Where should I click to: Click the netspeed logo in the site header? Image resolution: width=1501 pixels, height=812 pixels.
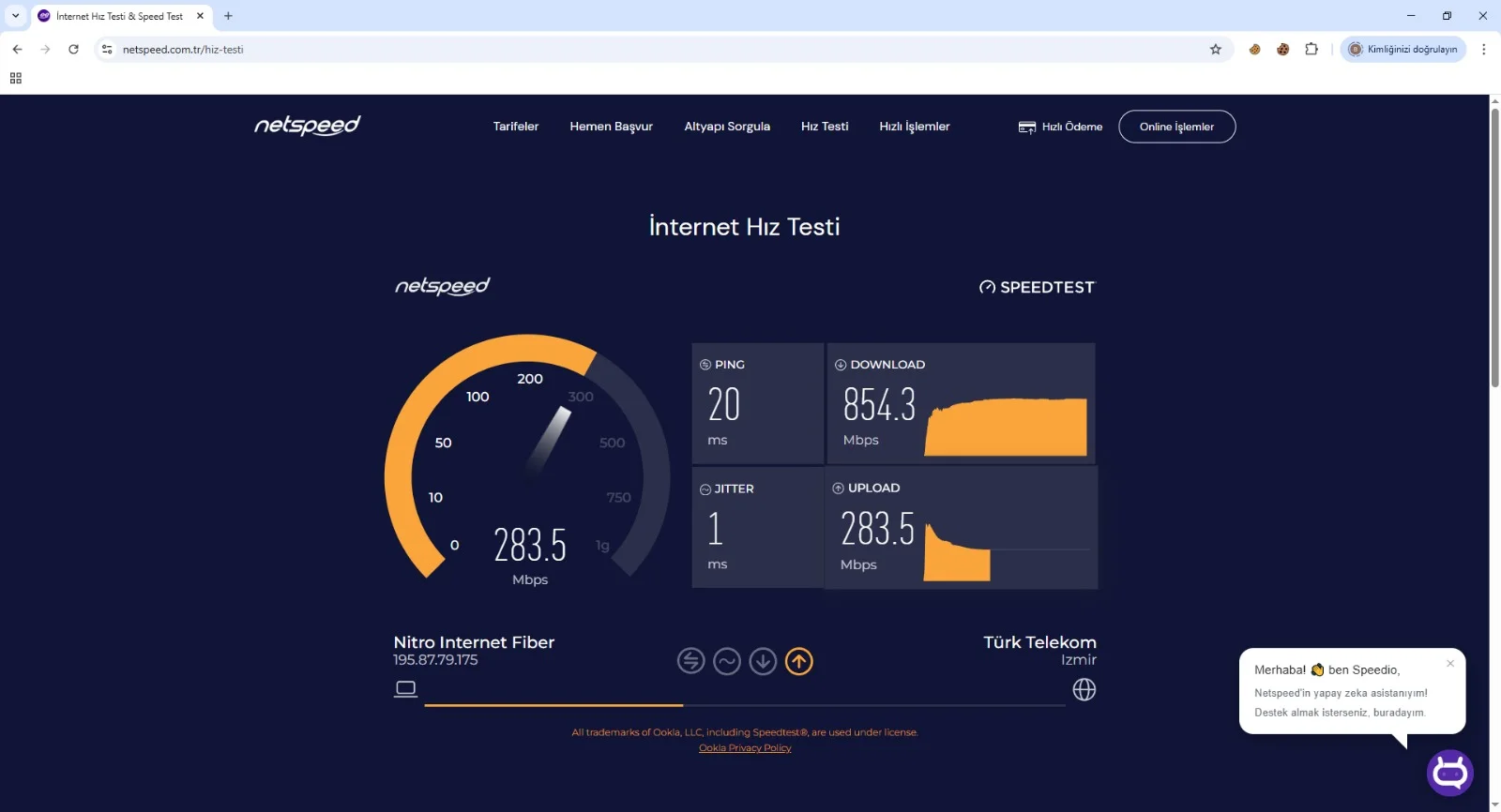[x=308, y=126]
